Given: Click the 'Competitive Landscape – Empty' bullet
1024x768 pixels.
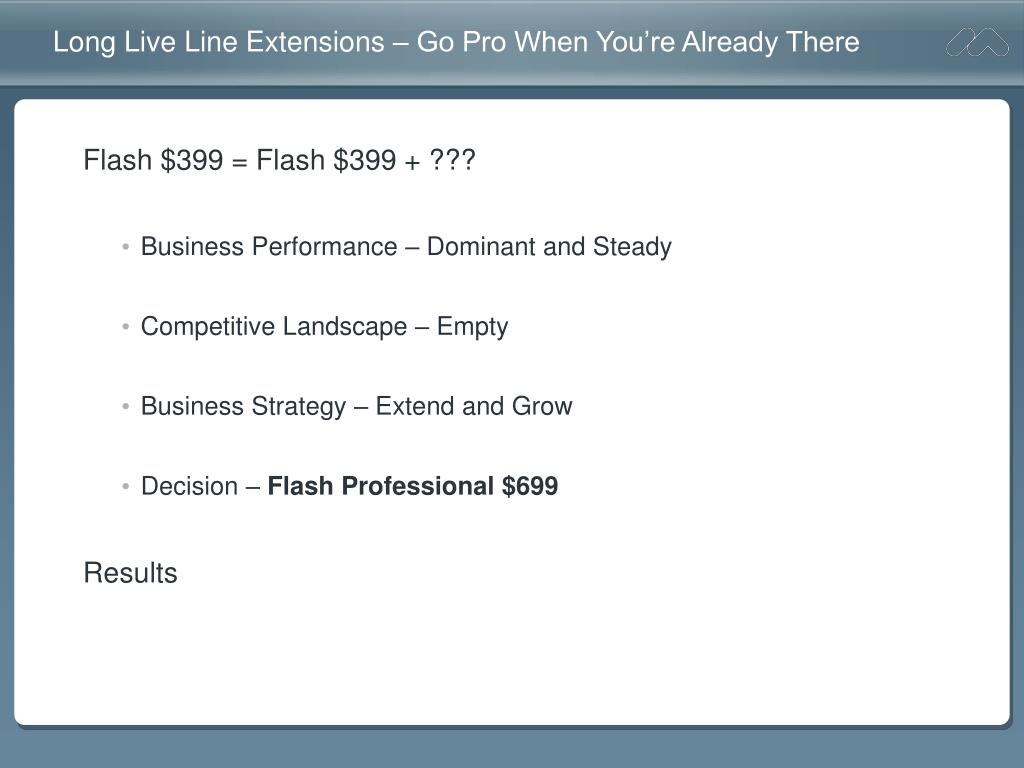Looking at the screenshot, I should pos(325,327).
